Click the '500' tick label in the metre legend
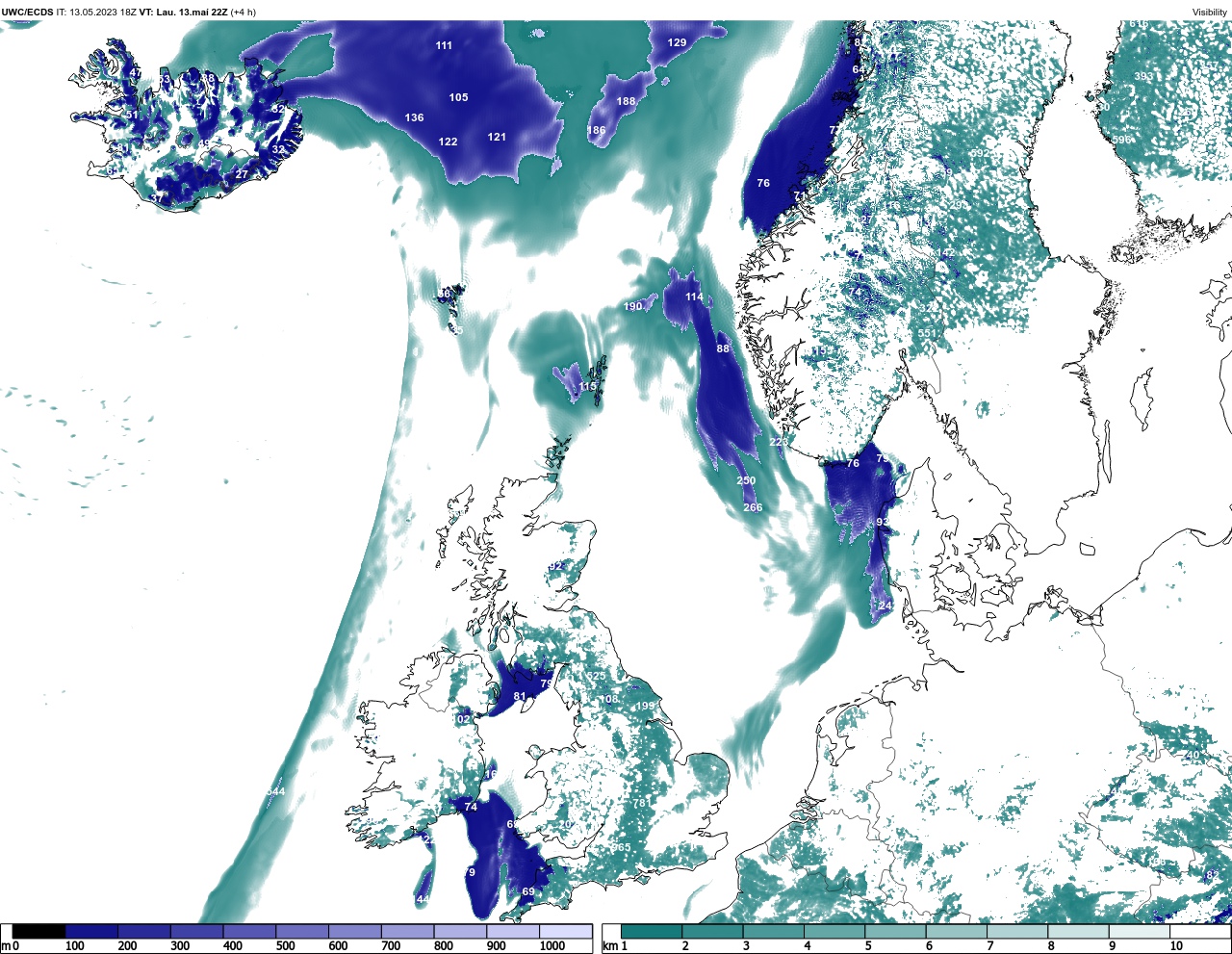Viewport: 1232px width, 954px height. (x=285, y=946)
